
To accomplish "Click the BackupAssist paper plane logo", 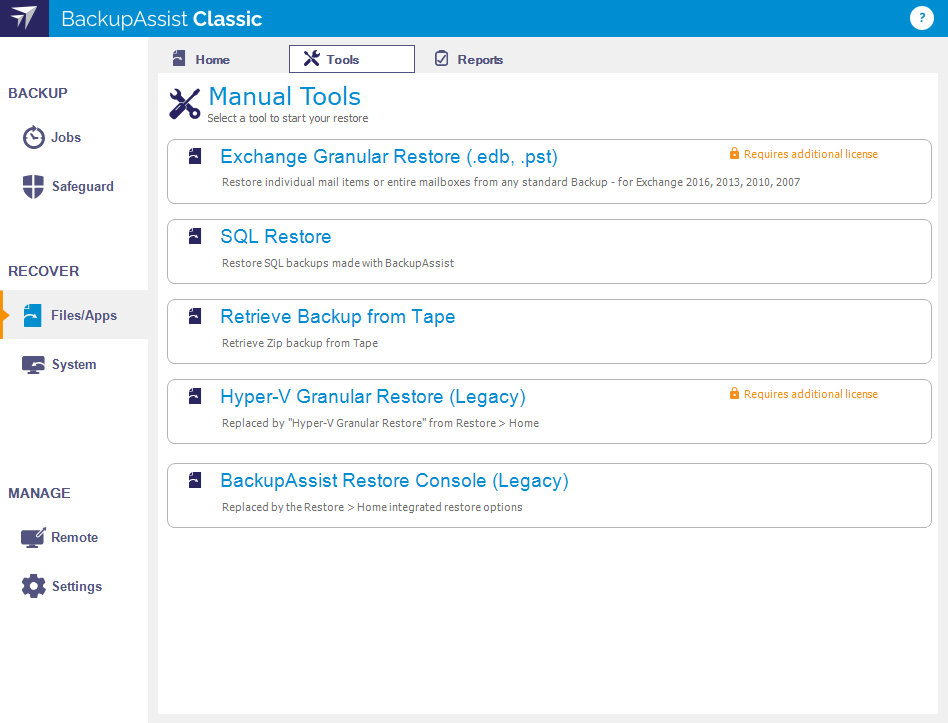I will click(x=24, y=18).
